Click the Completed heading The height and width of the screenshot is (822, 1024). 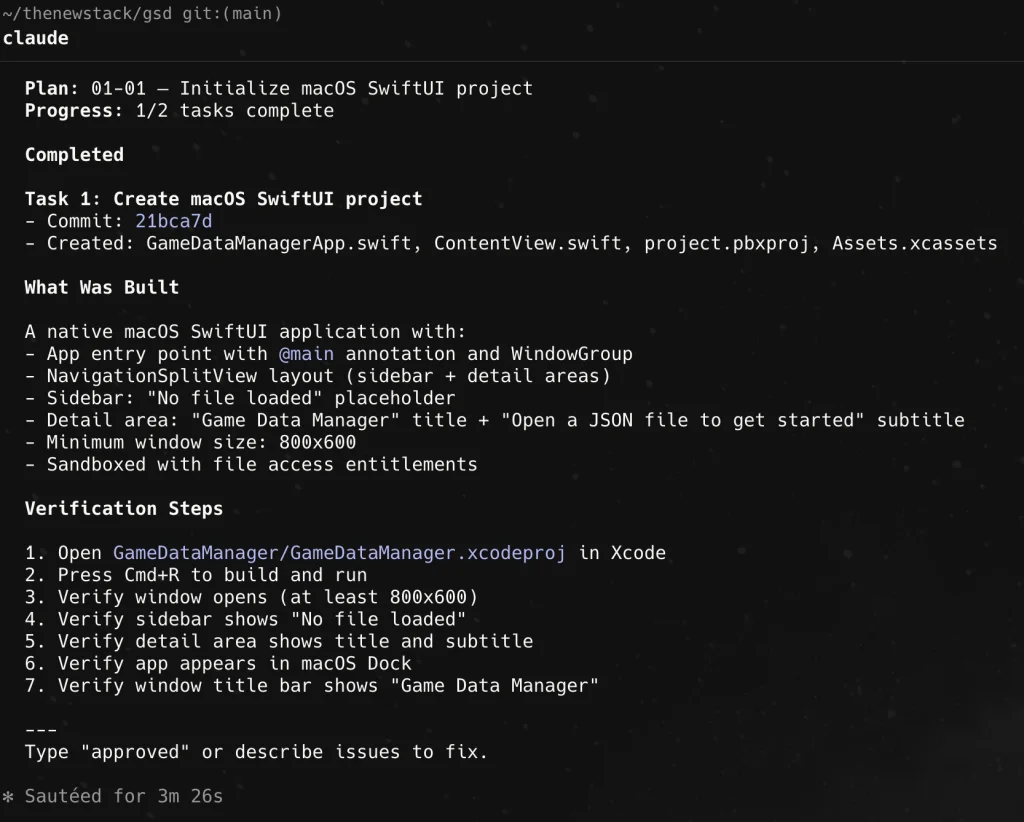point(75,155)
